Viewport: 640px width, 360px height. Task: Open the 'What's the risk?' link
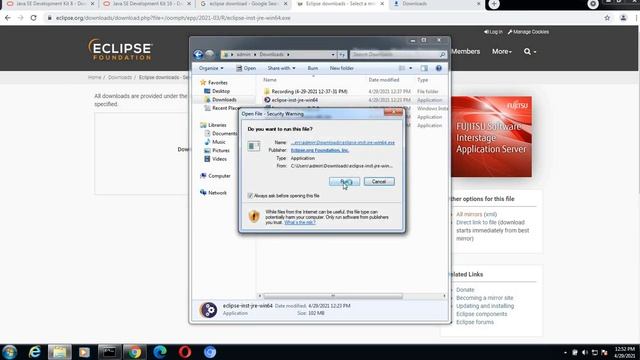(x=300, y=222)
